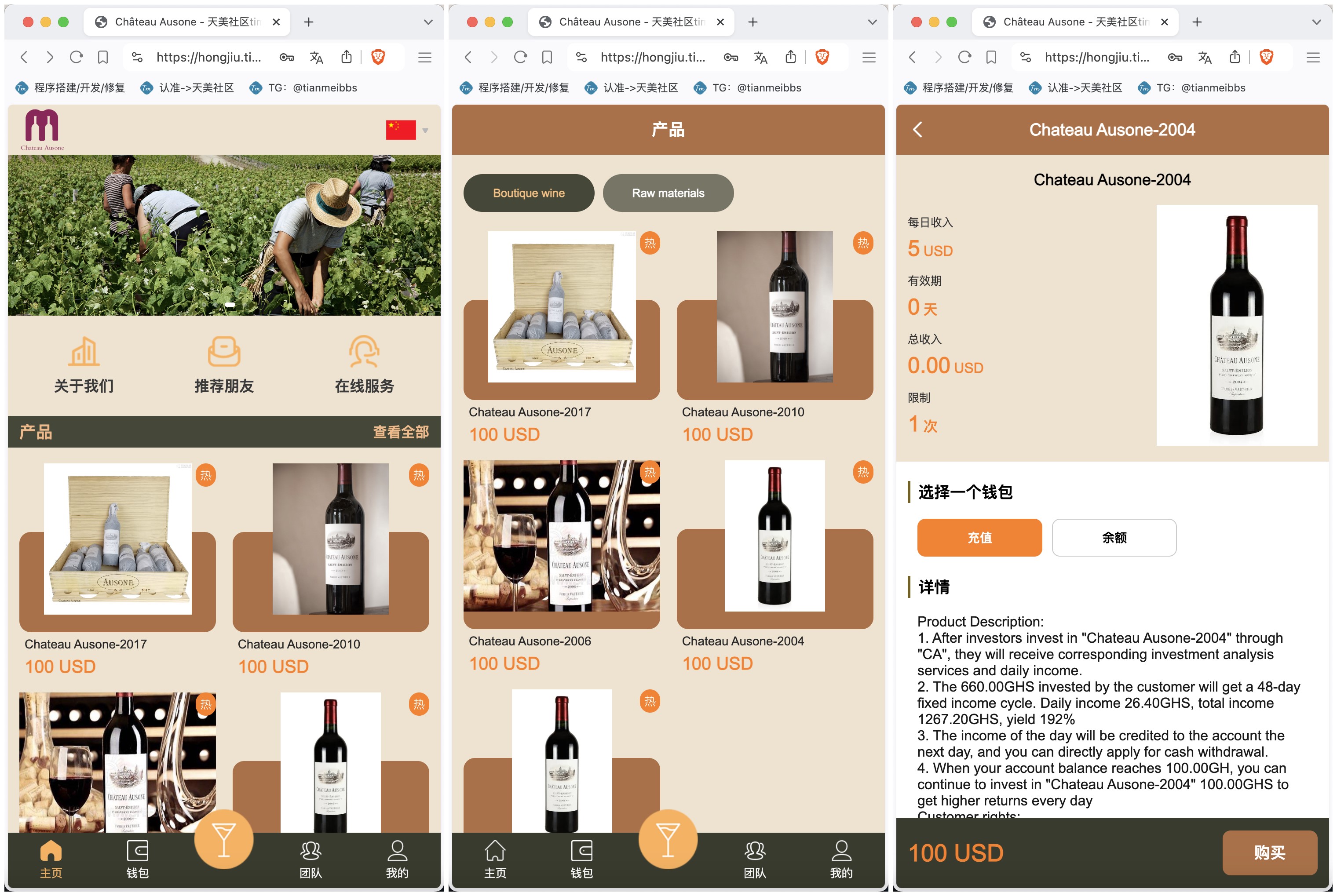Viewport: 1337px width, 896px height.
Task: Open hamburger menu in right window
Action: (x=1313, y=57)
